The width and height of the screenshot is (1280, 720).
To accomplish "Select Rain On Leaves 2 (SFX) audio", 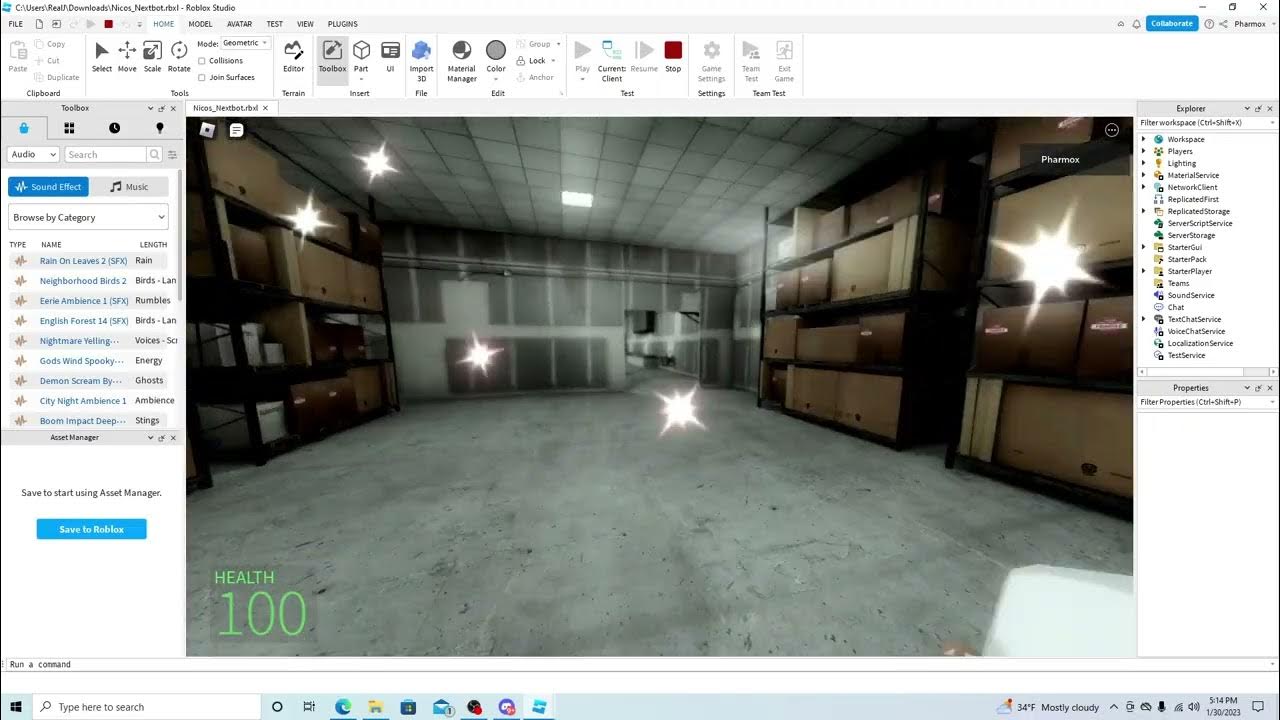I will click(x=84, y=261).
